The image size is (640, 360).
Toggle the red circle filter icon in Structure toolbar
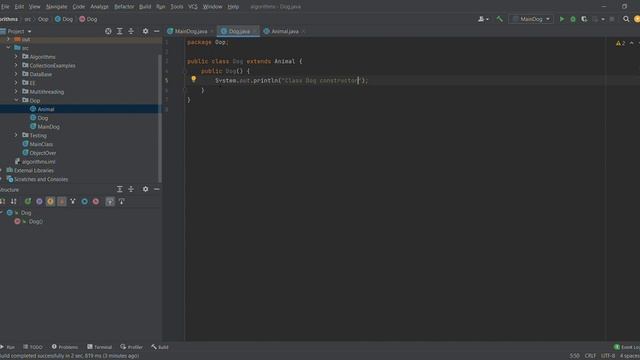pos(96,201)
